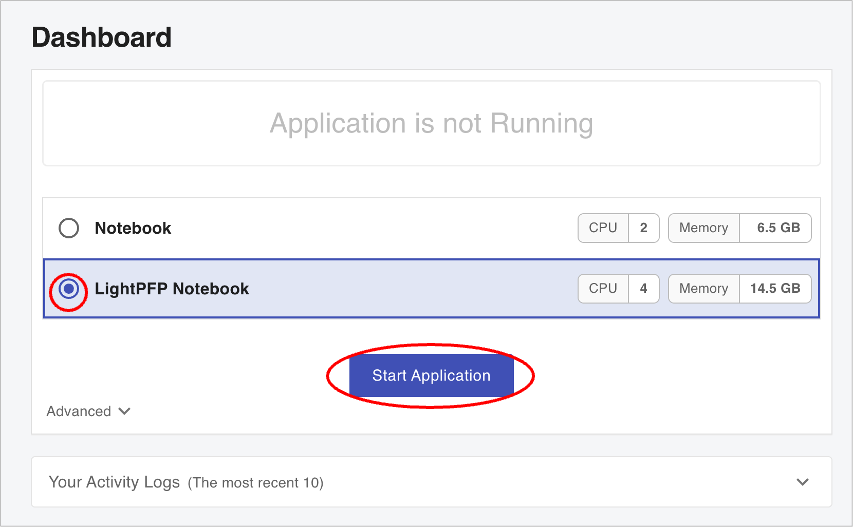Select the Notebook radio button
This screenshot has height=527, width=853.
coord(68,228)
